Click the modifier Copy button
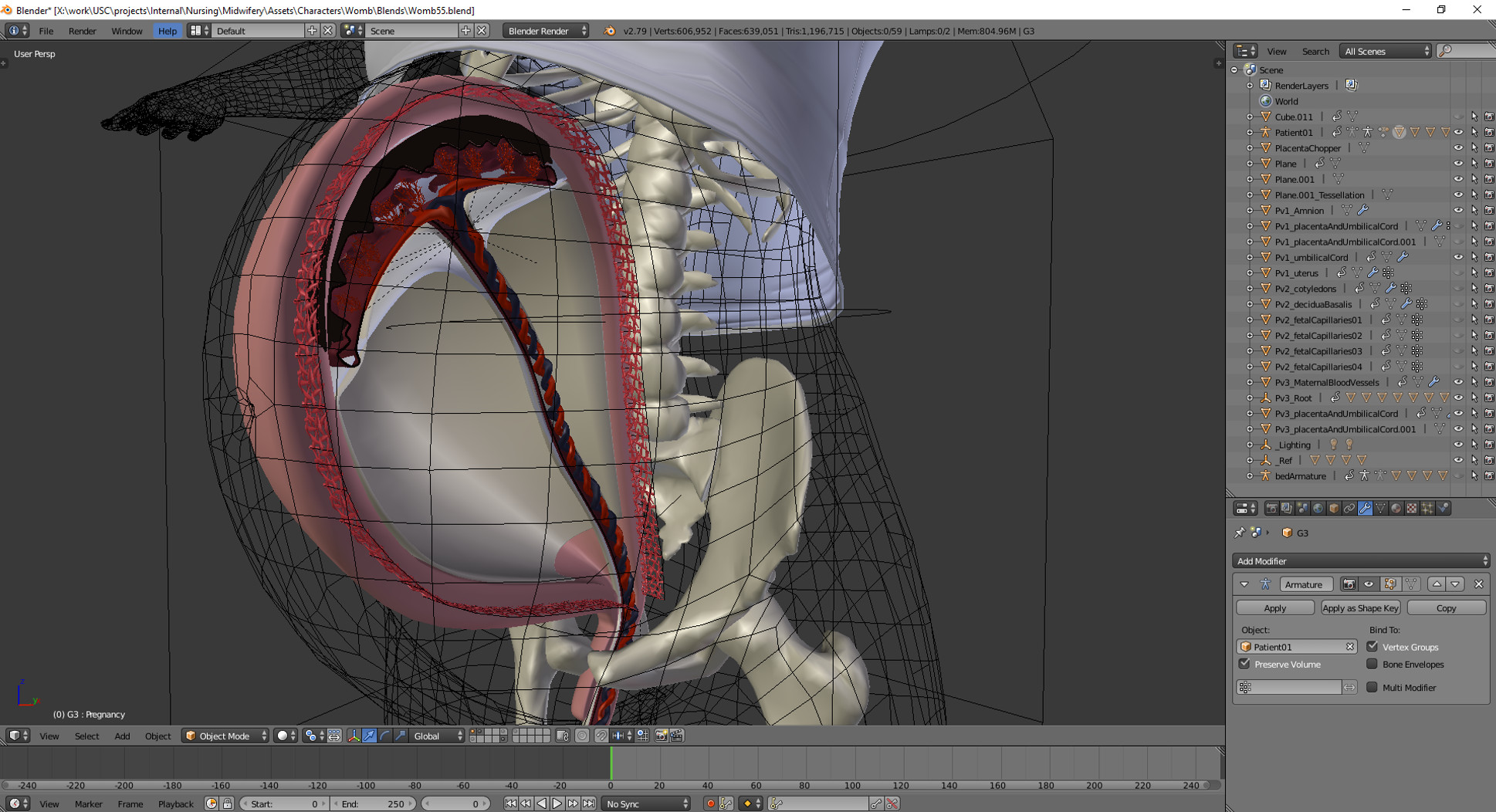The width and height of the screenshot is (1496, 812). (x=1446, y=608)
